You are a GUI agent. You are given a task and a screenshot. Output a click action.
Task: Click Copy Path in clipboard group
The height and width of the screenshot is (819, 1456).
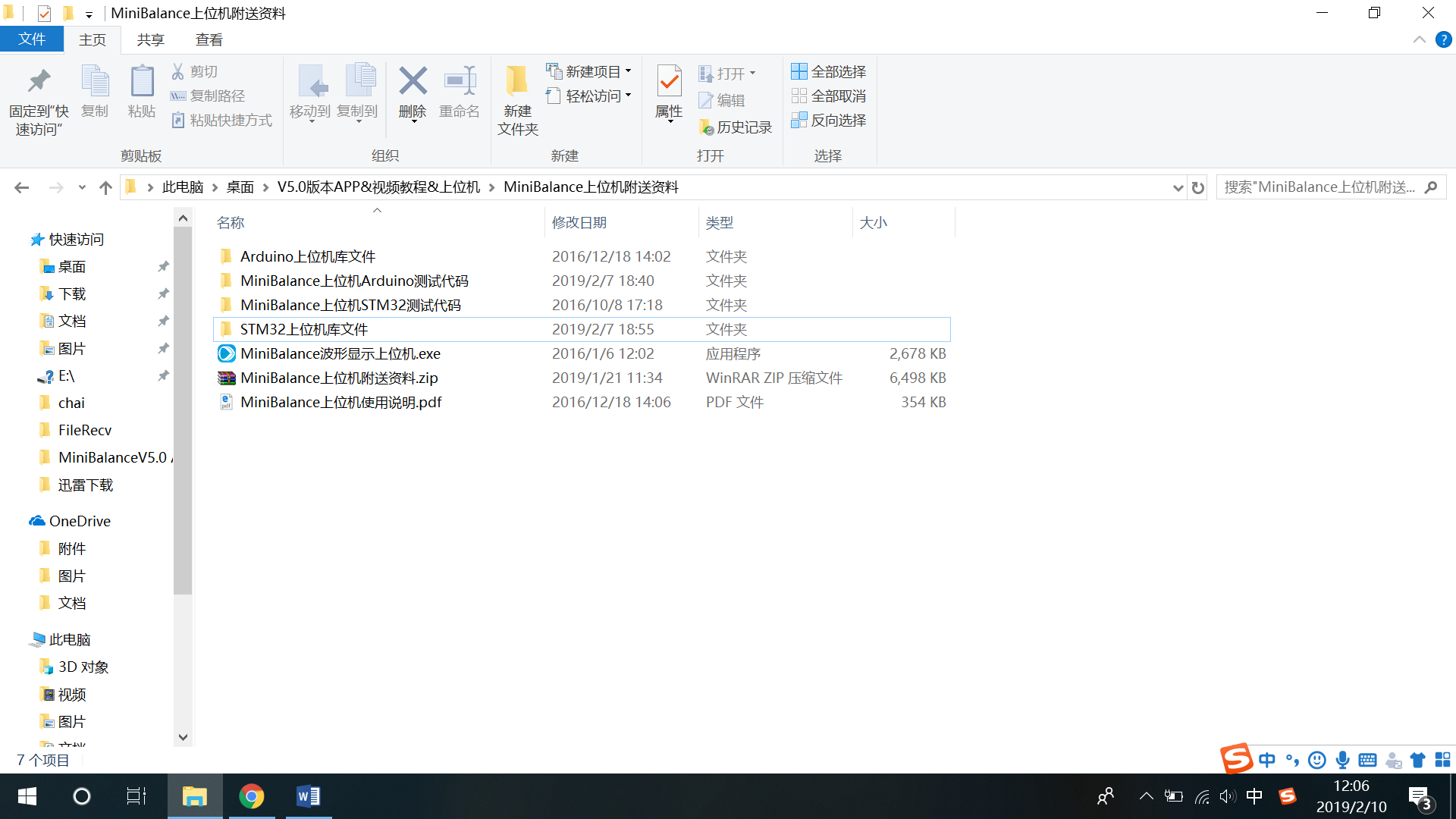click(208, 96)
